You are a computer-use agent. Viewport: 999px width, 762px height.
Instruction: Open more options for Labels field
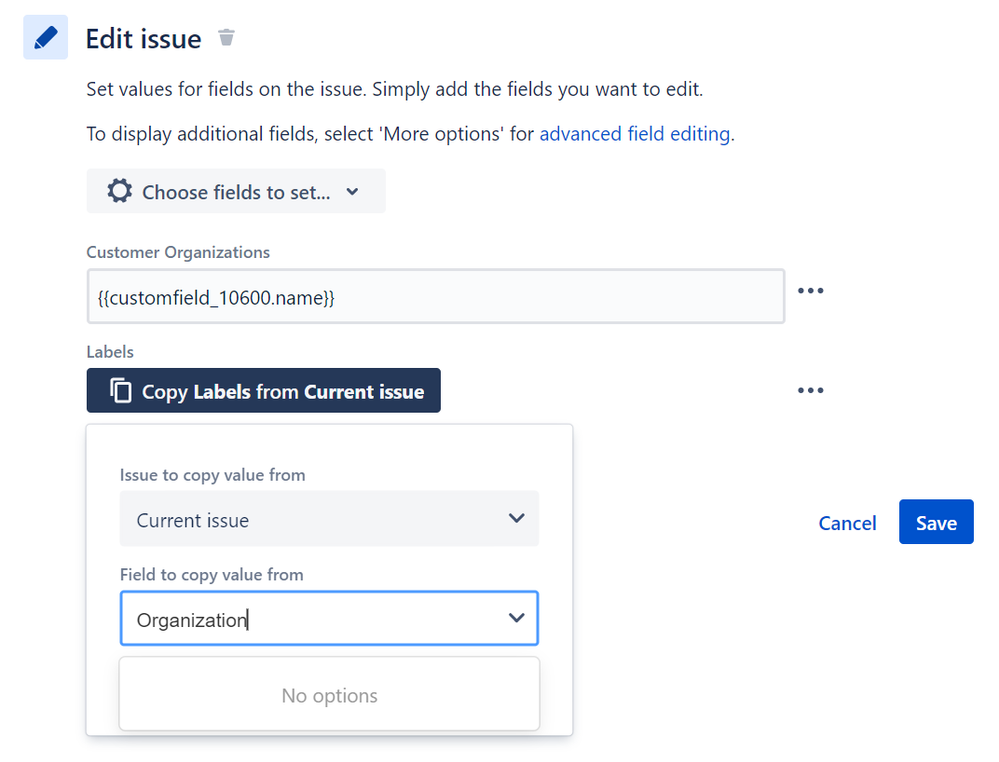coord(810,390)
